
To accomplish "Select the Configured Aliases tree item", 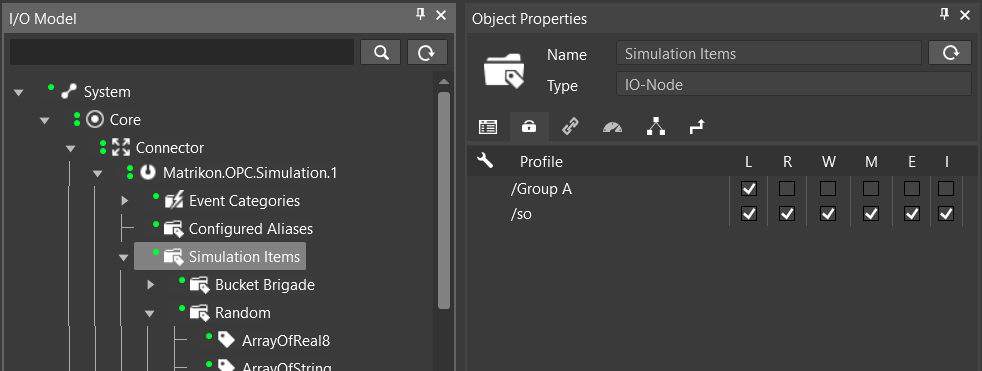I will pyautogui.click(x=251, y=229).
